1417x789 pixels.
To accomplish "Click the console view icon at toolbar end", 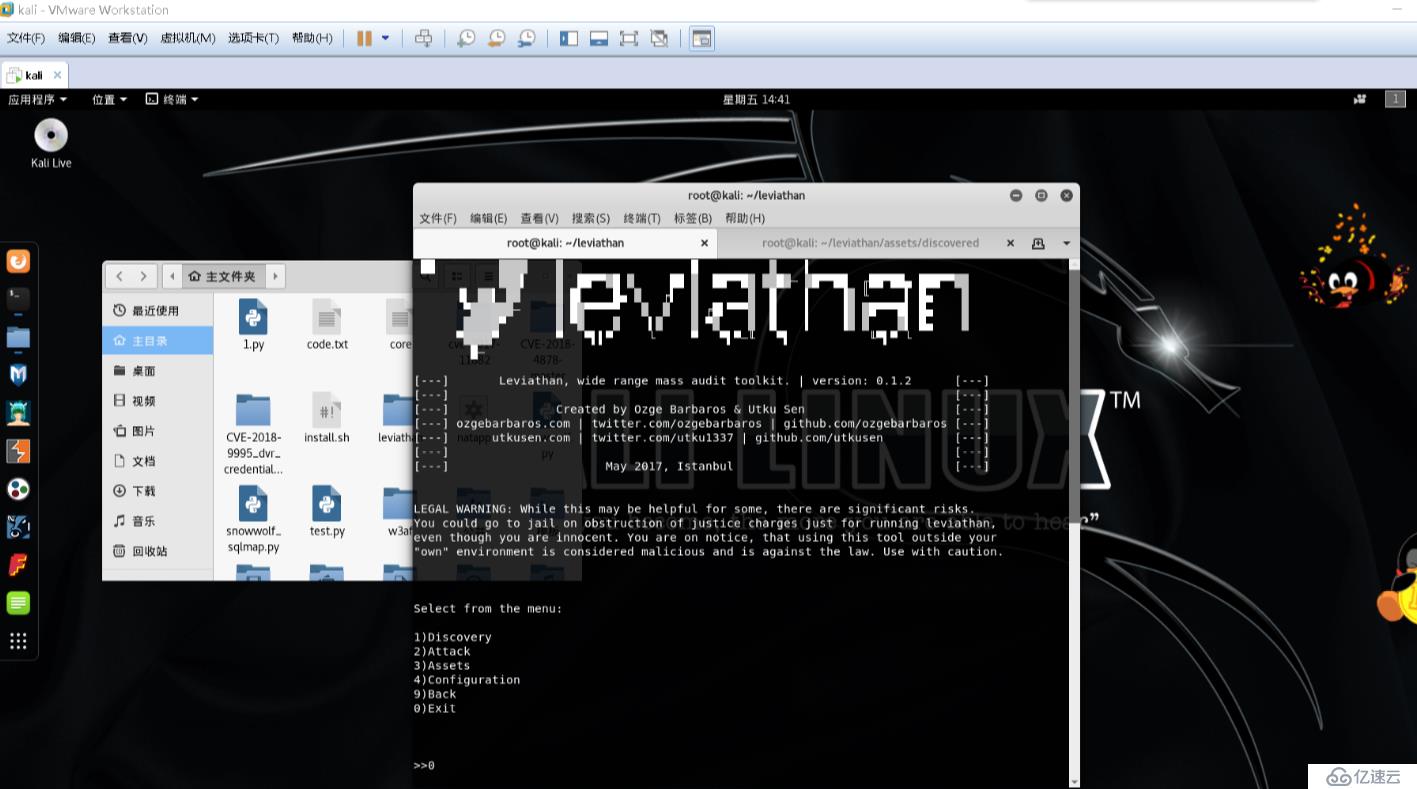I will [702, 38].
